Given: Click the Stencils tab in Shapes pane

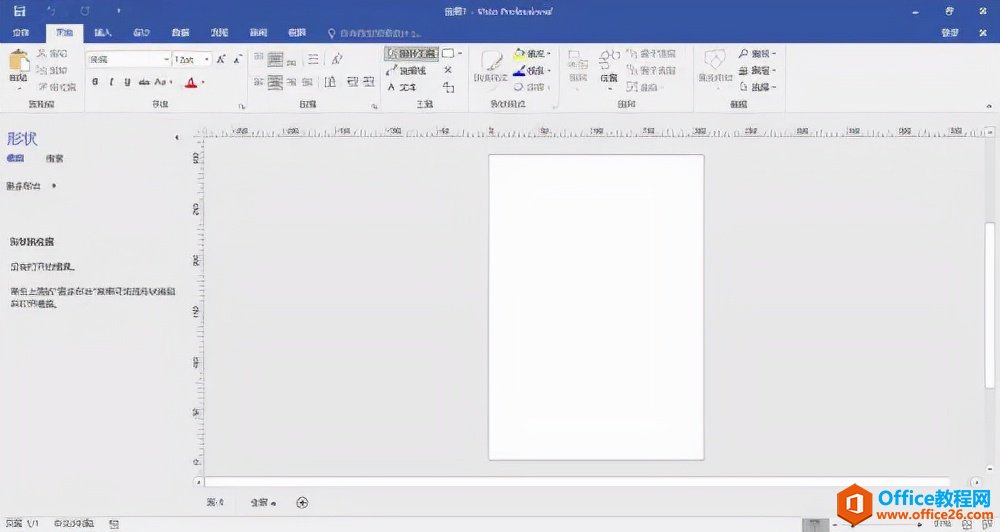Looking at the screenshot, I should (x=16, y=158).
